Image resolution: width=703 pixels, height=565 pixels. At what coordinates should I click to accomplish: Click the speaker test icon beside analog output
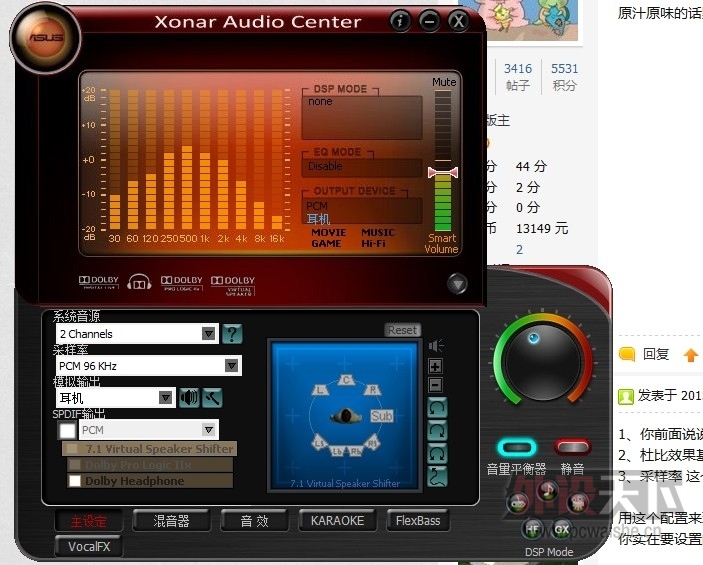tap(189, 398)
